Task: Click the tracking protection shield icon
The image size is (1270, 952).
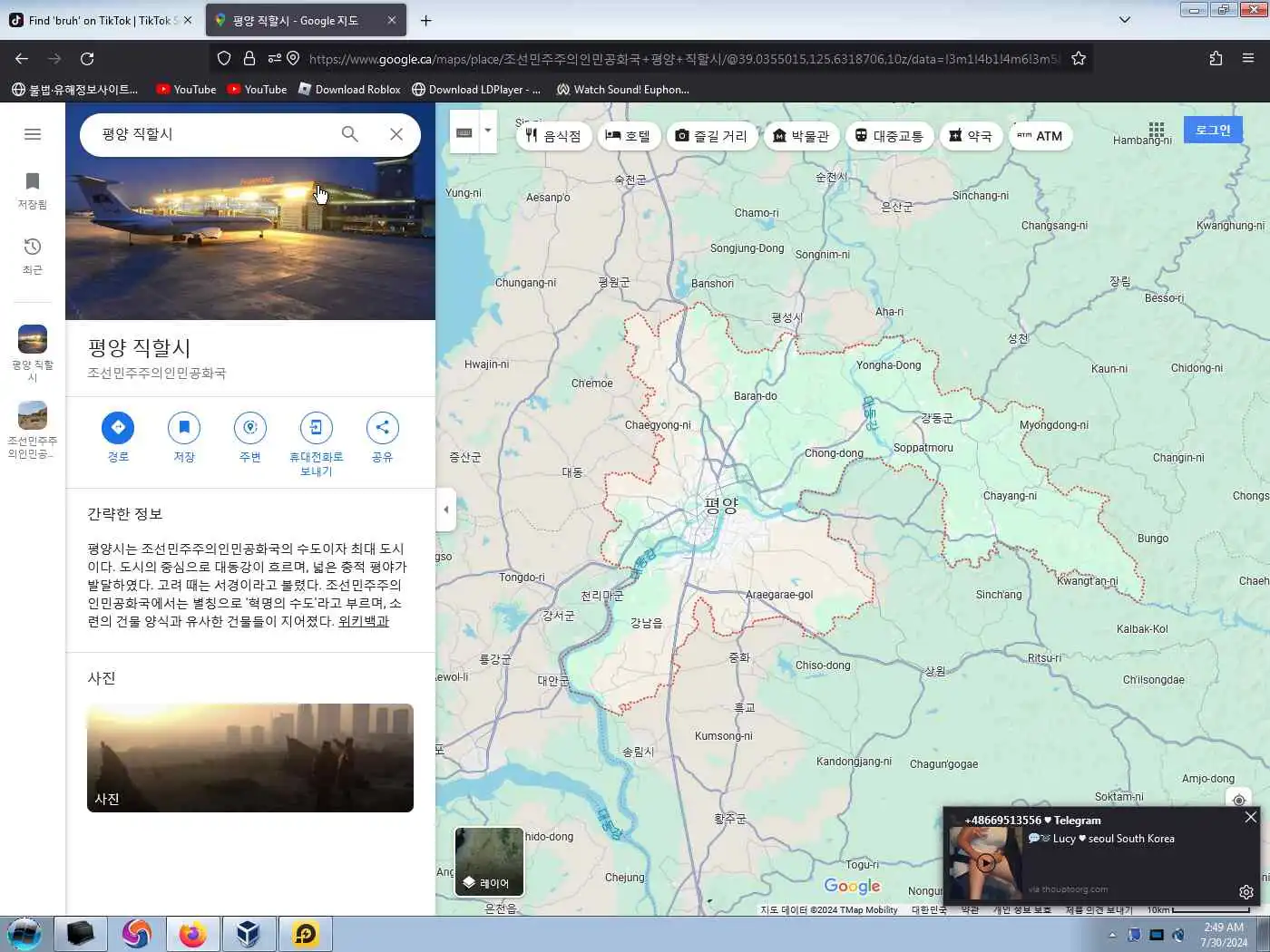Action: [x=224, y=58]
